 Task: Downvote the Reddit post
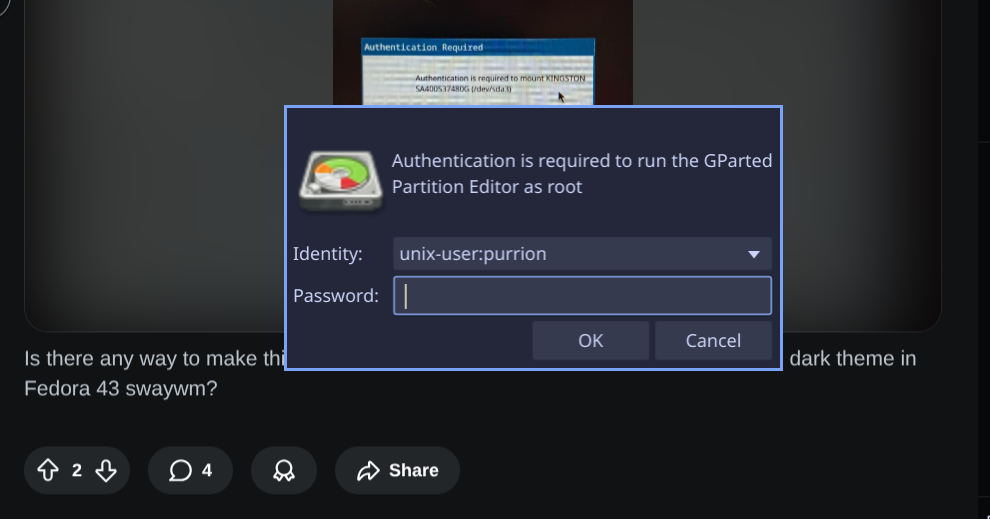tap(106, 470)
